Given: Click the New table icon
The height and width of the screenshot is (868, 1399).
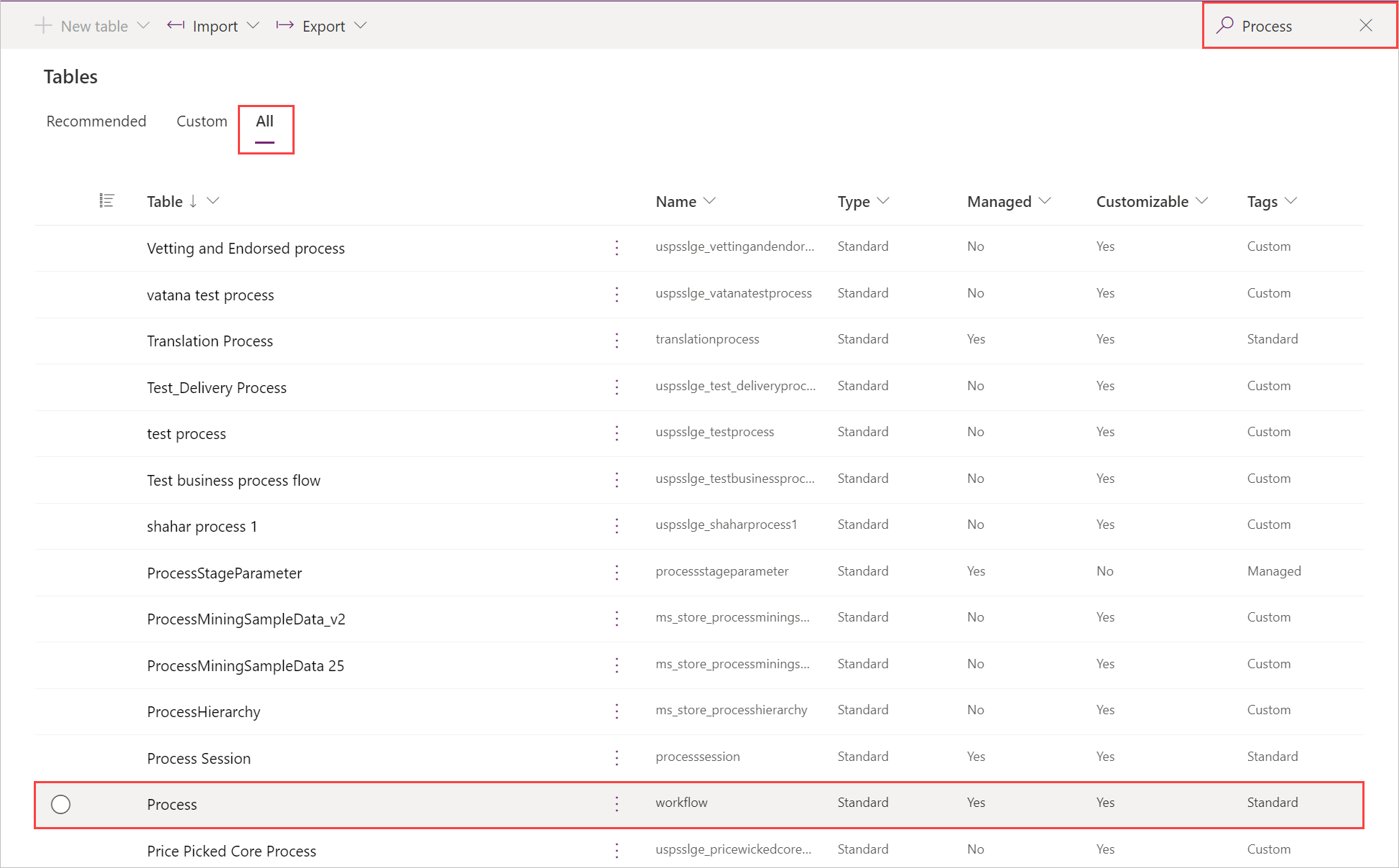Looking at the screenshot, I should (x=45, y=26).
